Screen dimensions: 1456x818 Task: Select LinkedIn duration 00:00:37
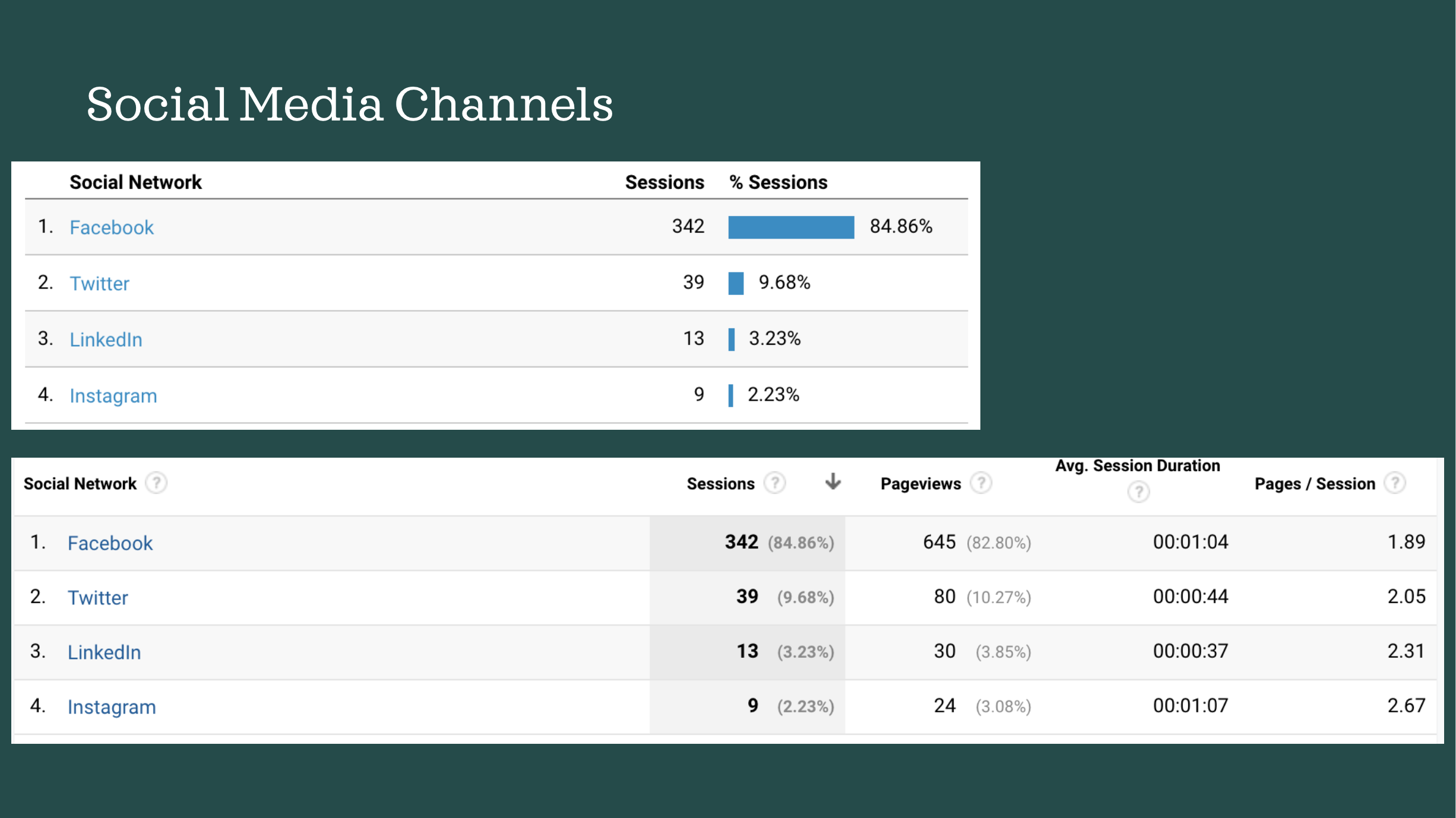coord(1191,651)
